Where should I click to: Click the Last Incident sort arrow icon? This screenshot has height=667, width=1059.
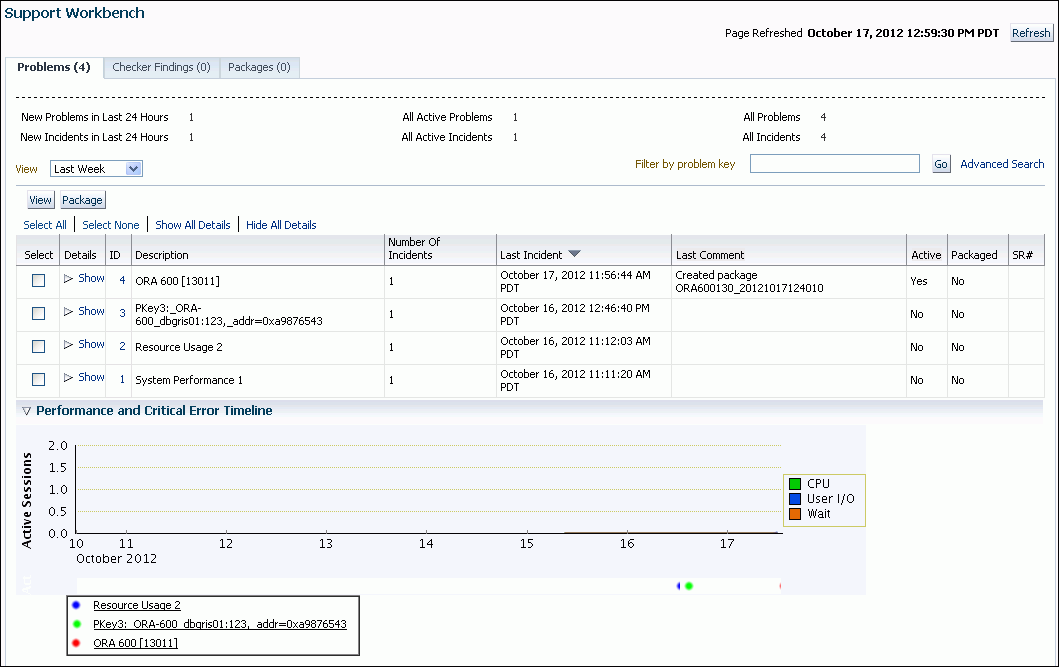pyautogui.click(x=574, y=254)
